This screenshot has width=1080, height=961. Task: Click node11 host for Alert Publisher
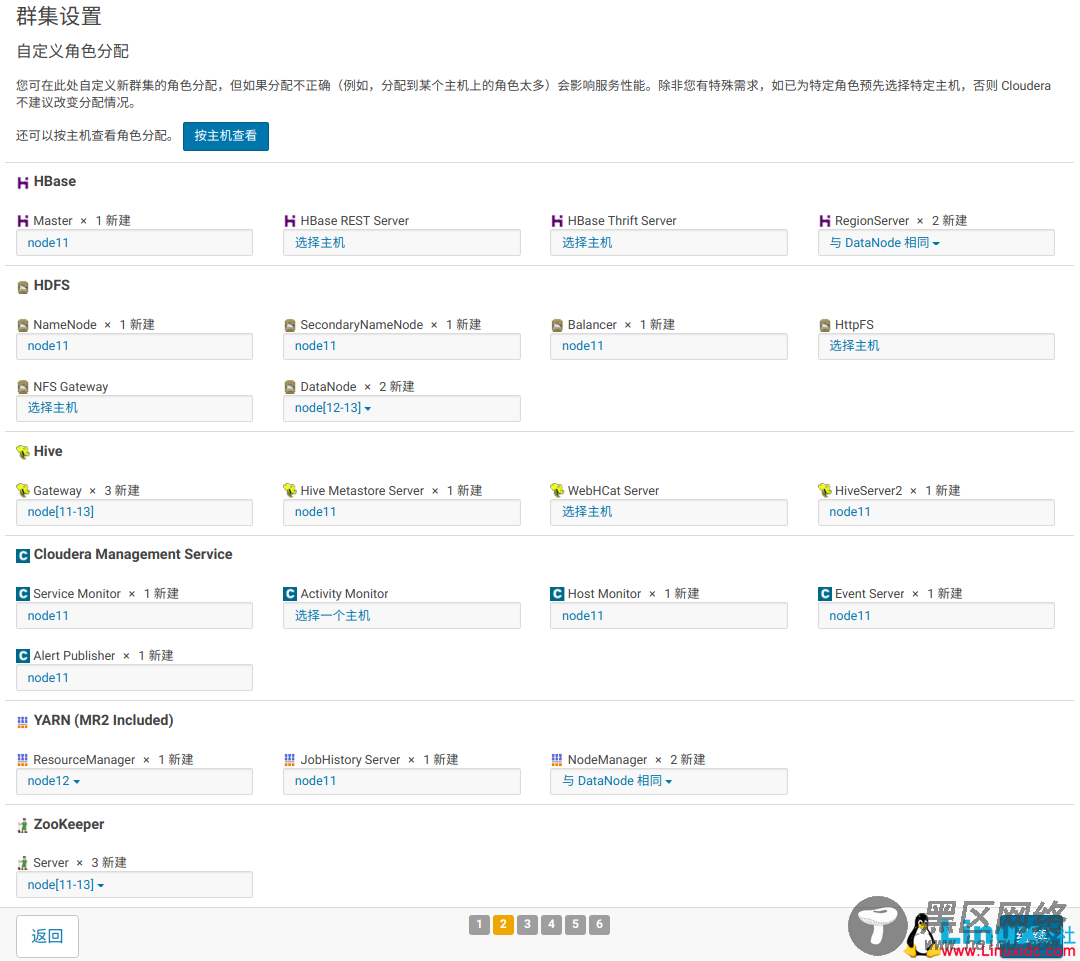[134, 677]
